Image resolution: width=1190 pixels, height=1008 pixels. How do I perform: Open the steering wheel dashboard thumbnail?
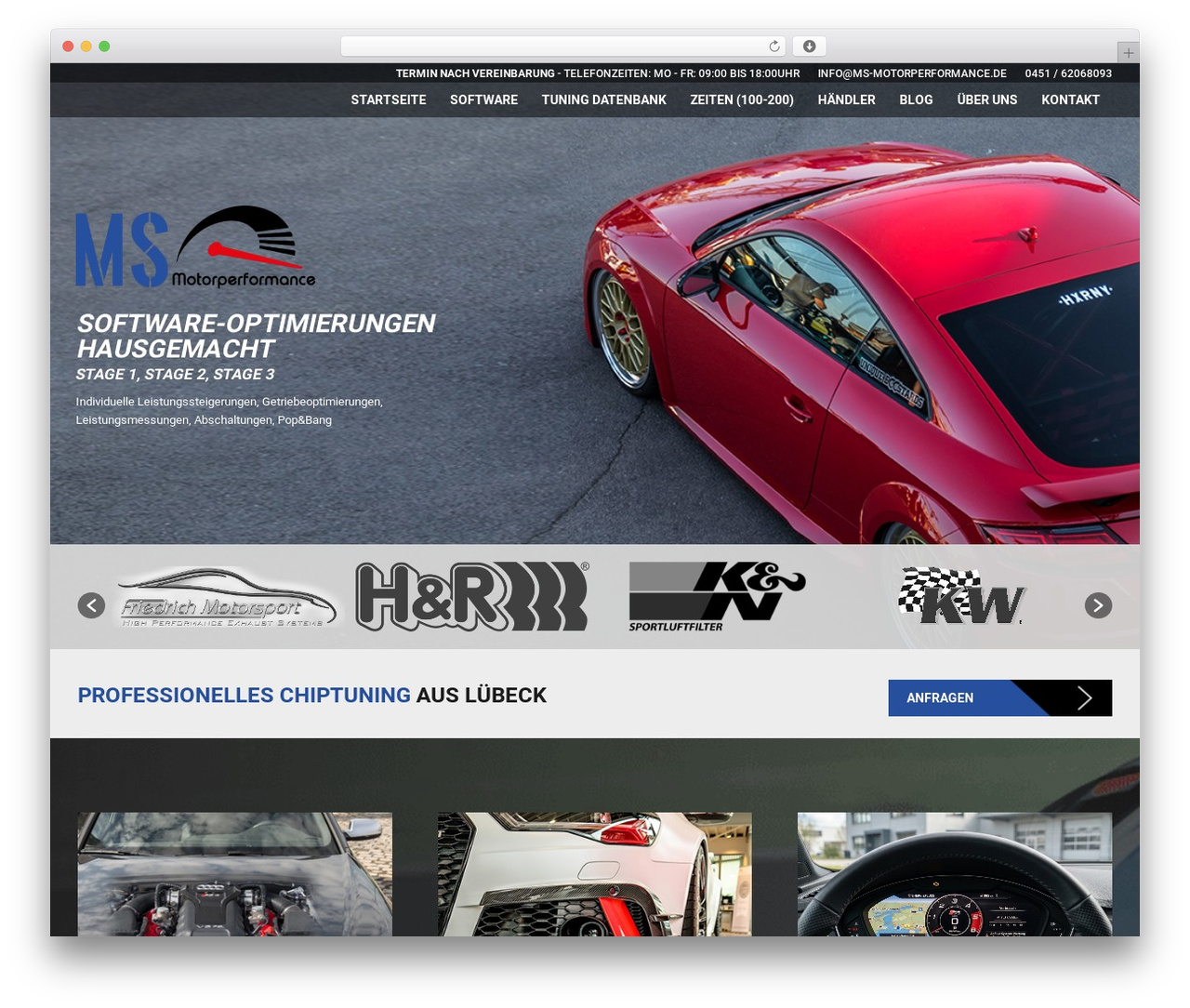955,874
